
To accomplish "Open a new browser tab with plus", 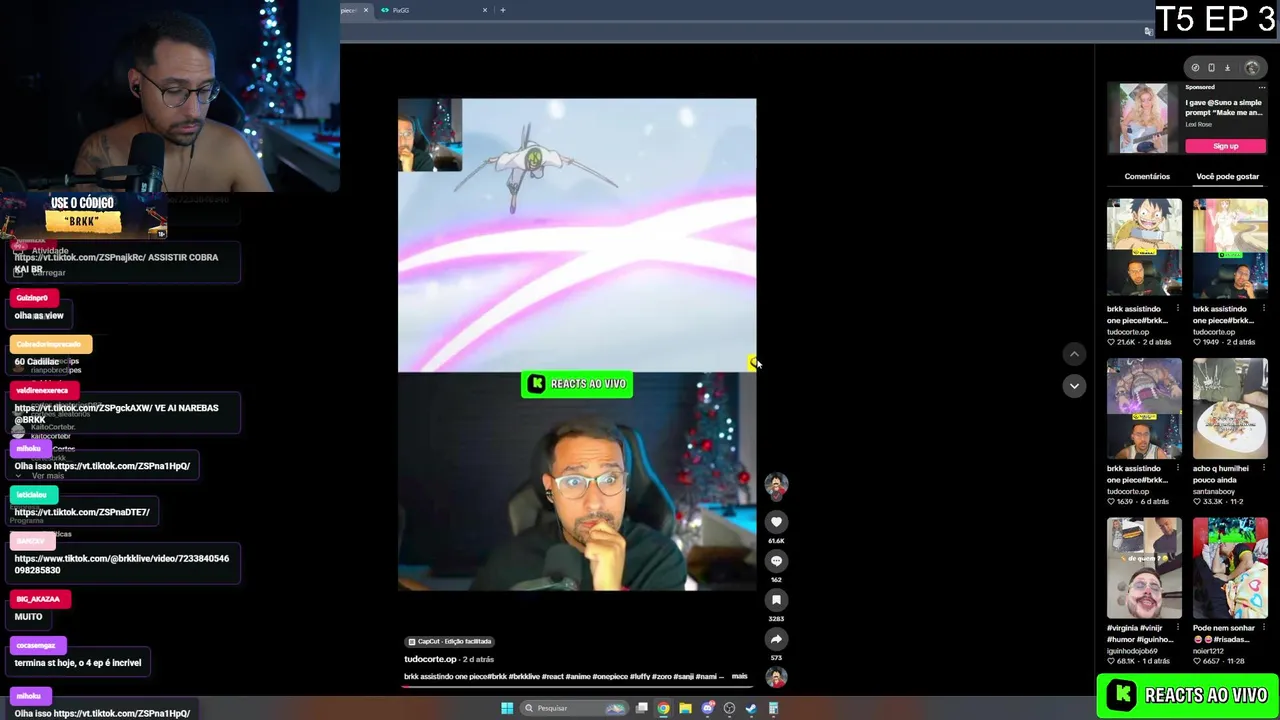I will [503, 10].
